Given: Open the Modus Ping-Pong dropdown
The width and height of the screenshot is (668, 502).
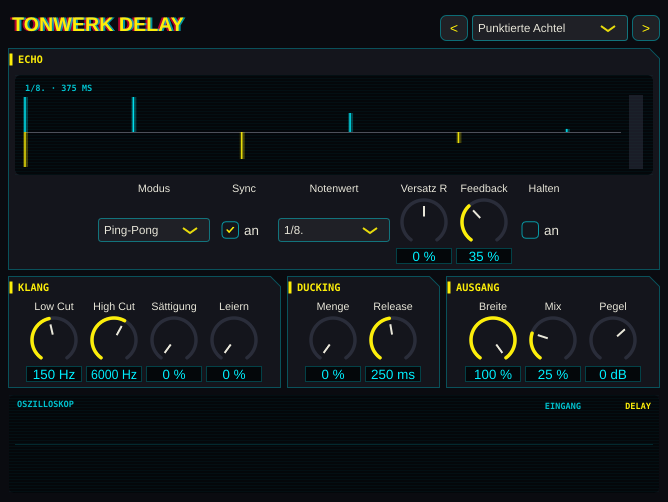Looking at the screenshot, I should point(154,230).
